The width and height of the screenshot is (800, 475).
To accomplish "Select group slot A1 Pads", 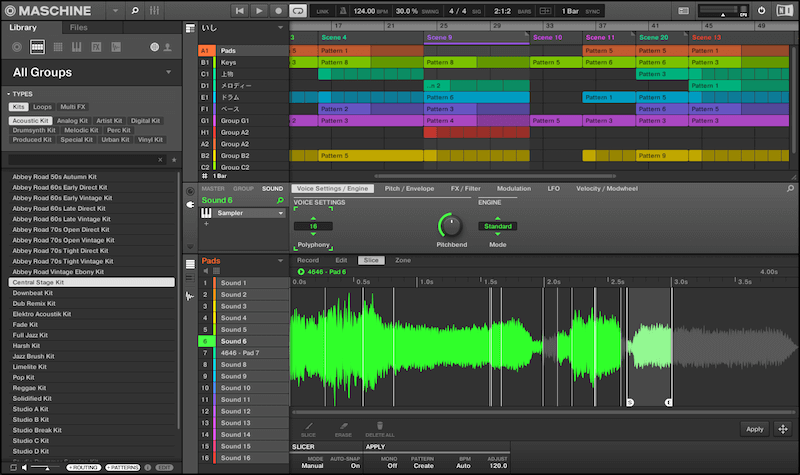I will point(243,51).
